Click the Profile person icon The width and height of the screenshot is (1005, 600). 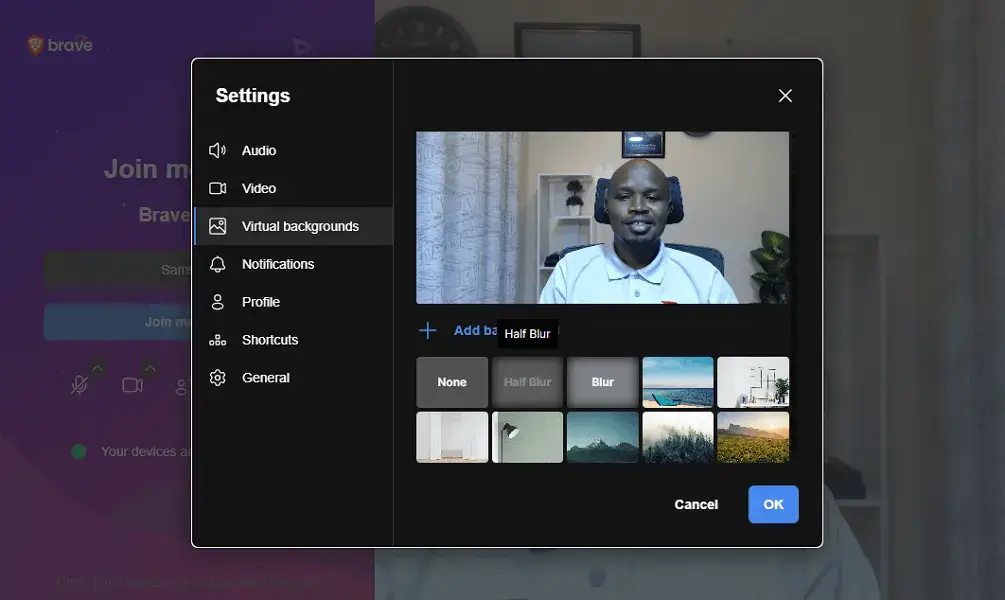(217, 303)
